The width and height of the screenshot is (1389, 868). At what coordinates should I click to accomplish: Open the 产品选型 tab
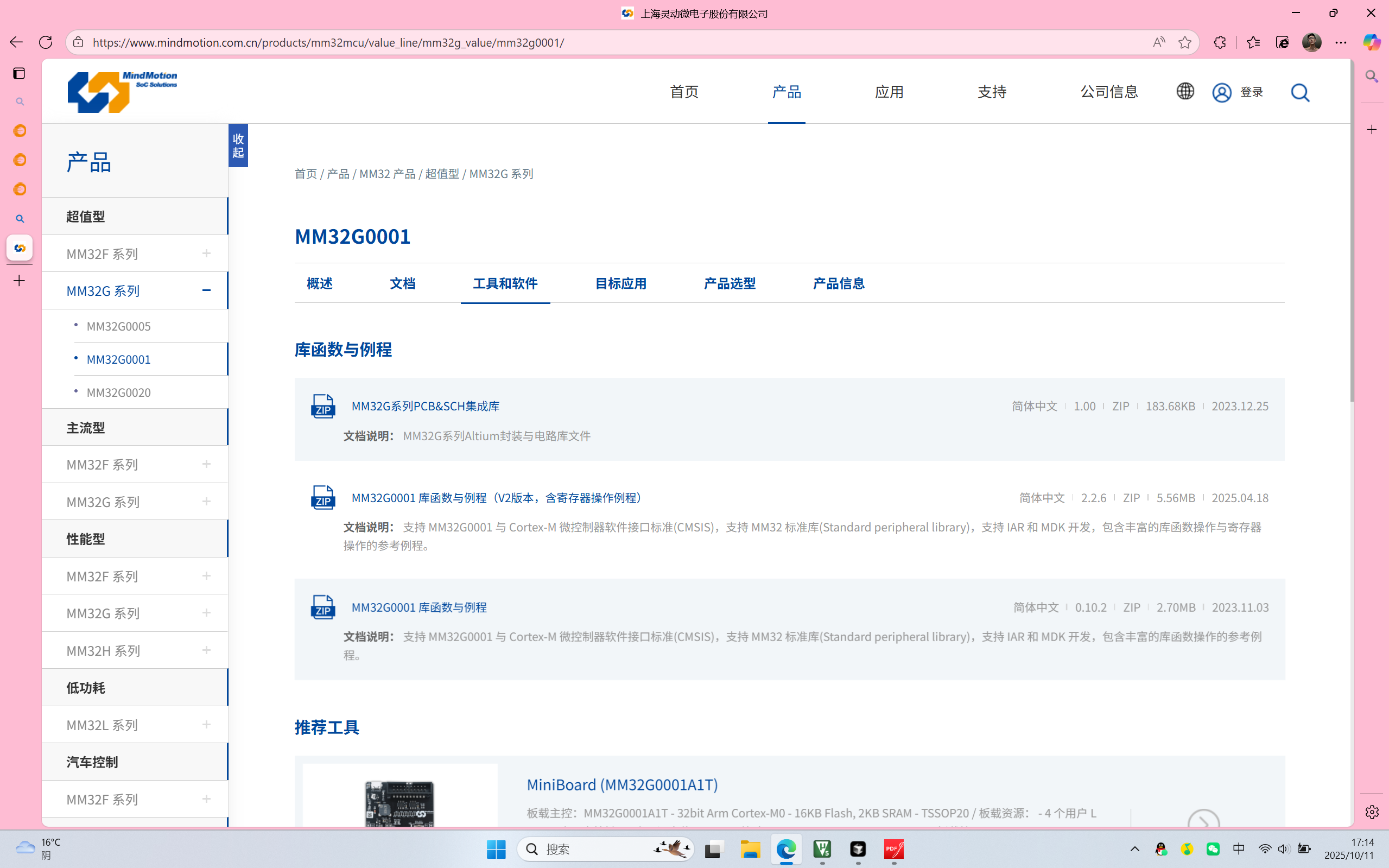click(x=729, y=283)
